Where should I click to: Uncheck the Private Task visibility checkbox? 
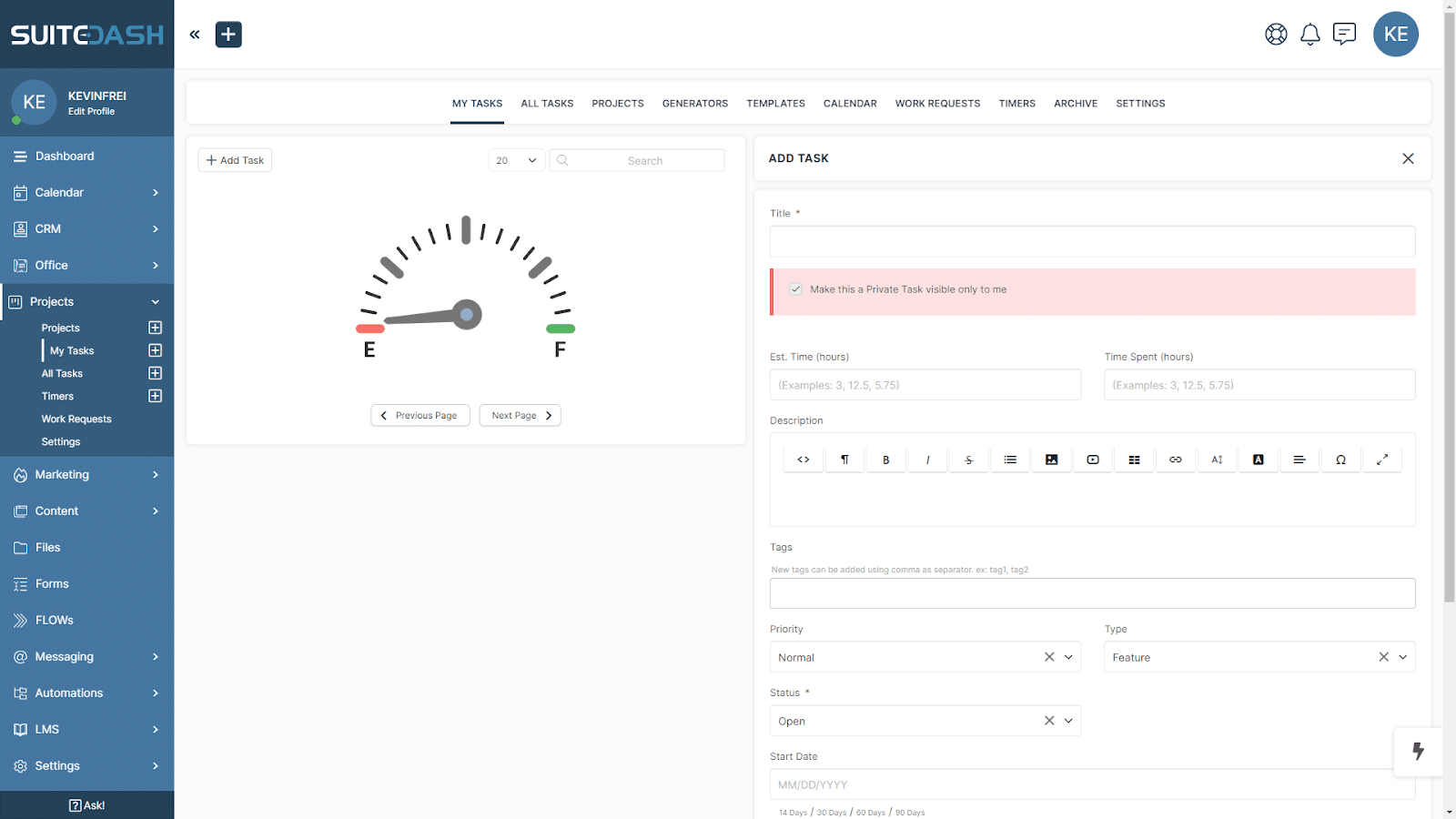[x=795, y=288]
